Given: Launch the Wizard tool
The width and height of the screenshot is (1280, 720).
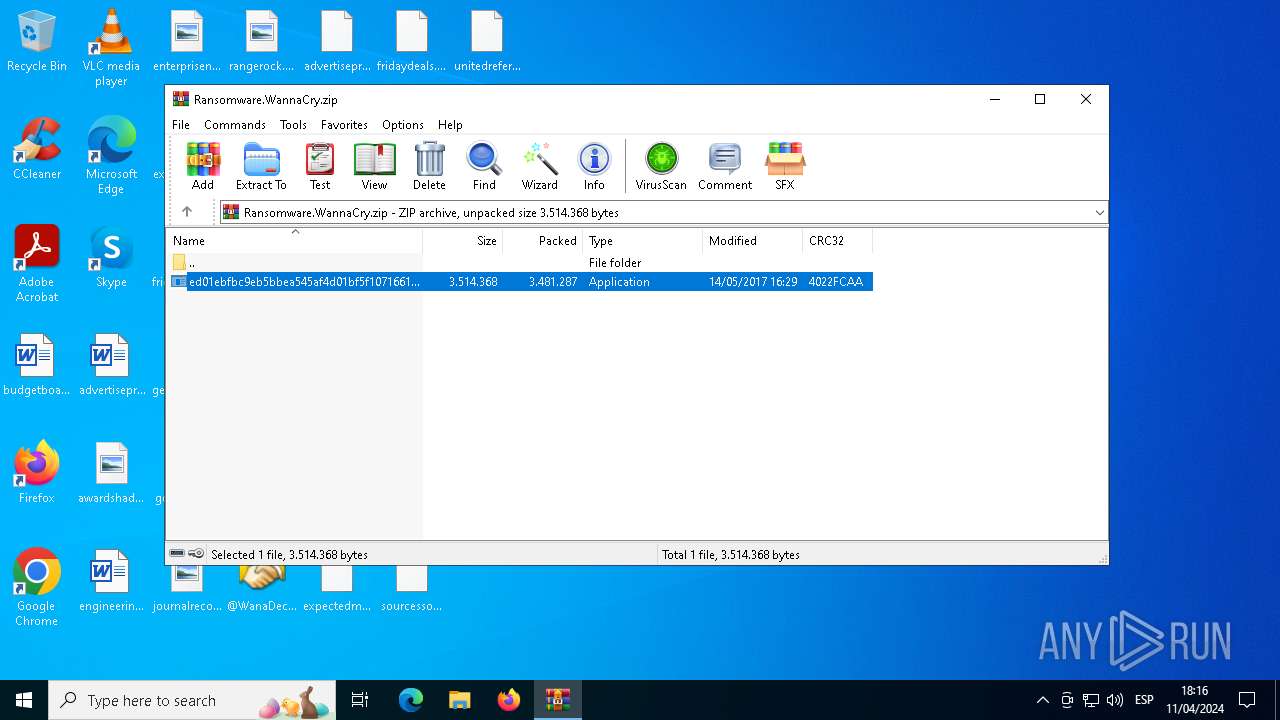Looking at the screenshot, I should coord(539,166).
